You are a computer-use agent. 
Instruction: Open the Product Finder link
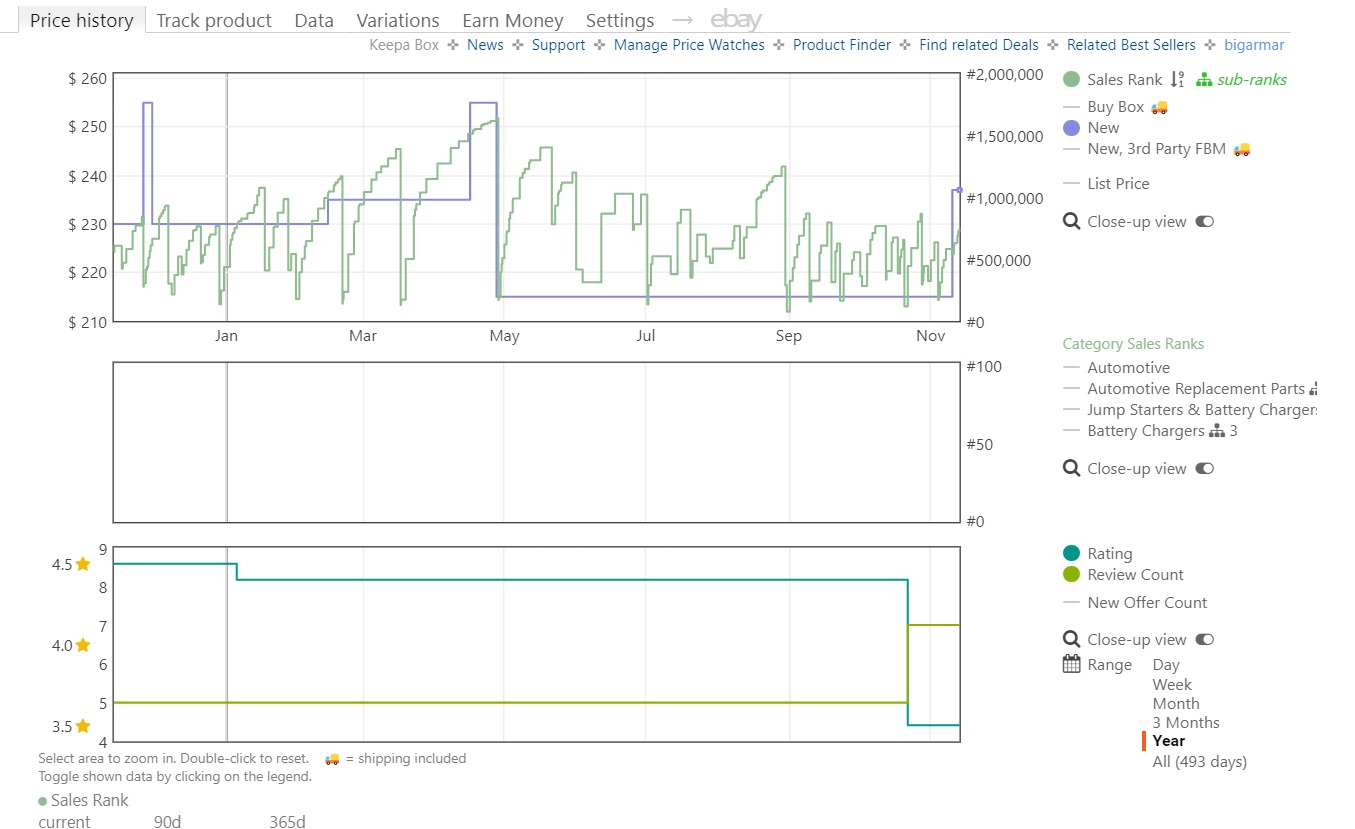pyautogui.click(x=842, y=45)
